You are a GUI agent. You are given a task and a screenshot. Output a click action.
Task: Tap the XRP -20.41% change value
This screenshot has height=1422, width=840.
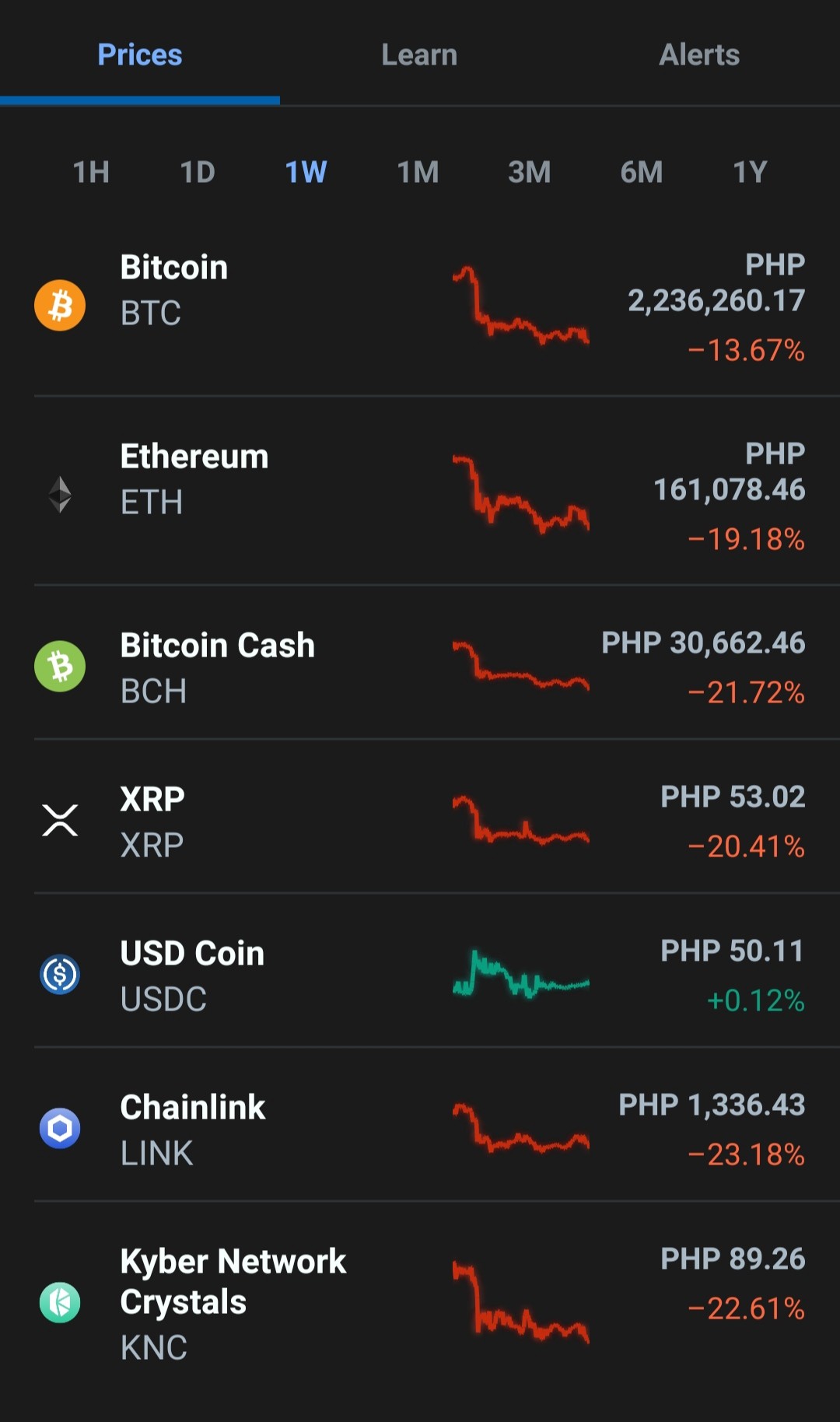[x=746, y=846]
